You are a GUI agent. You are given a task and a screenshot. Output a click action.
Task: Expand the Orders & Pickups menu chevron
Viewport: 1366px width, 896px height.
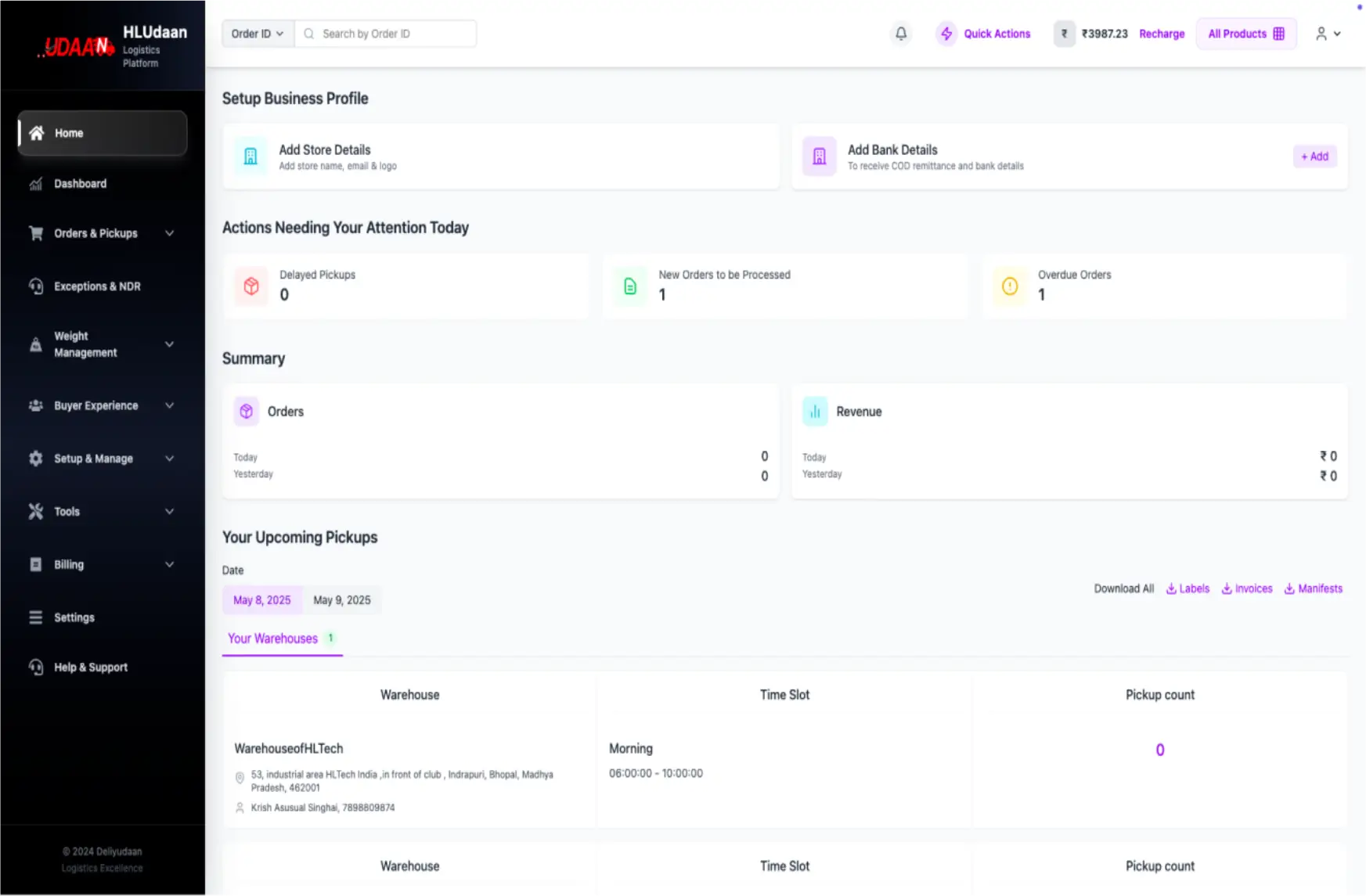(x=169, y=233)
